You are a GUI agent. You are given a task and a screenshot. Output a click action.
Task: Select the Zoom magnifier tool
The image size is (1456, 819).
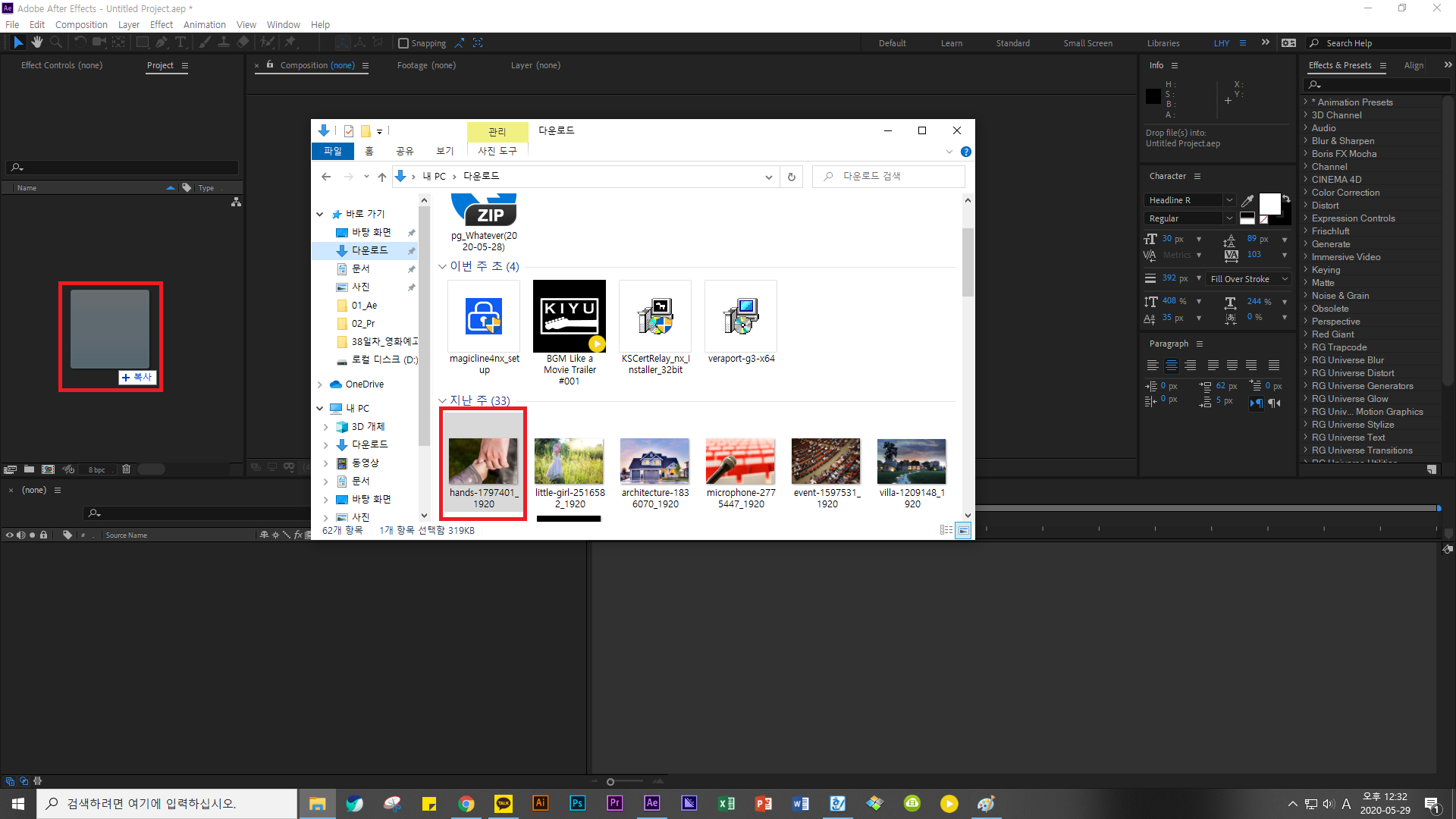55,42
